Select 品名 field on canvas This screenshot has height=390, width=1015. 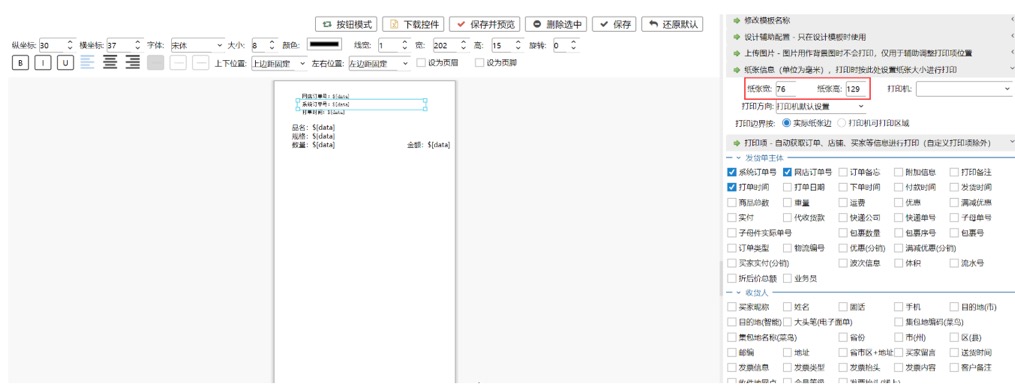[x=314, y=128]
